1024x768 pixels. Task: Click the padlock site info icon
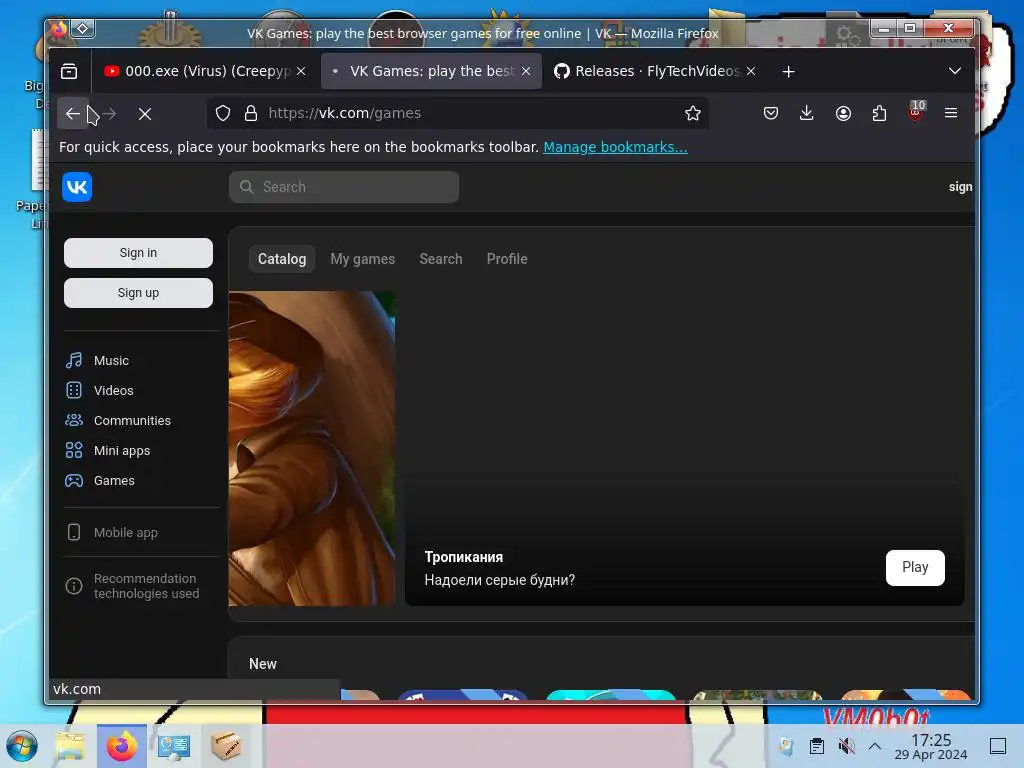(x=251, y=114)
